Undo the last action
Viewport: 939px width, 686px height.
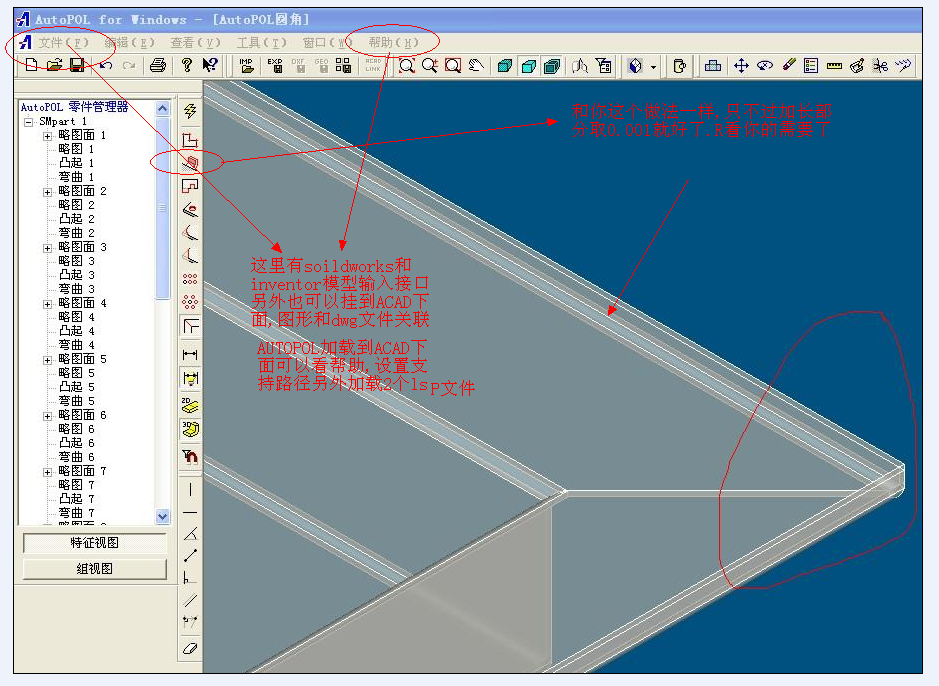[x=106, y=65]
